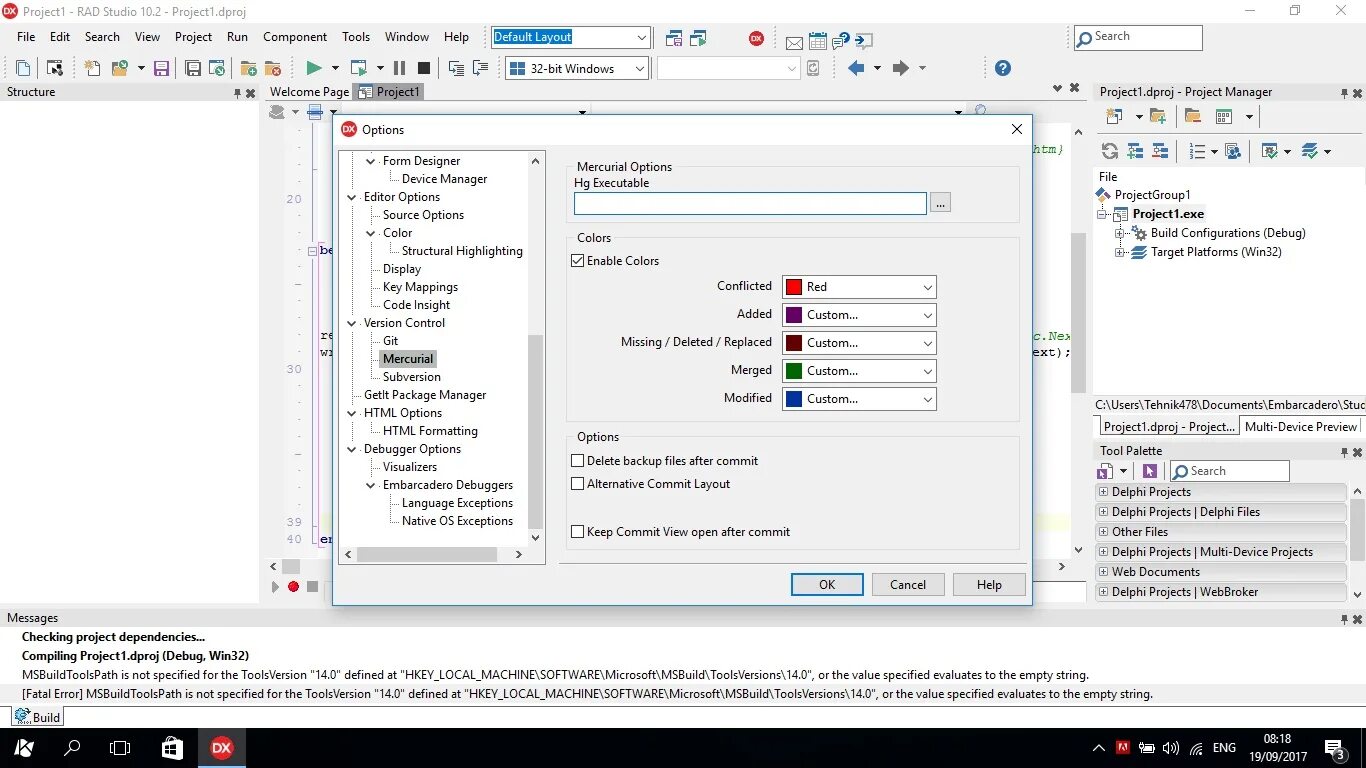
Task: Select Git in the options tree
Action: click(390, 341)
